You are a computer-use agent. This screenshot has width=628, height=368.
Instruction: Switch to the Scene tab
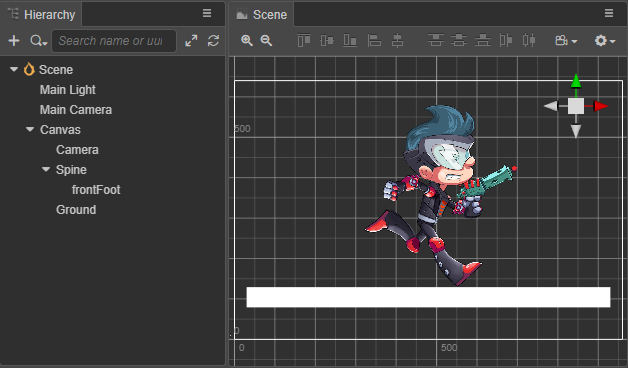point(262,14)
